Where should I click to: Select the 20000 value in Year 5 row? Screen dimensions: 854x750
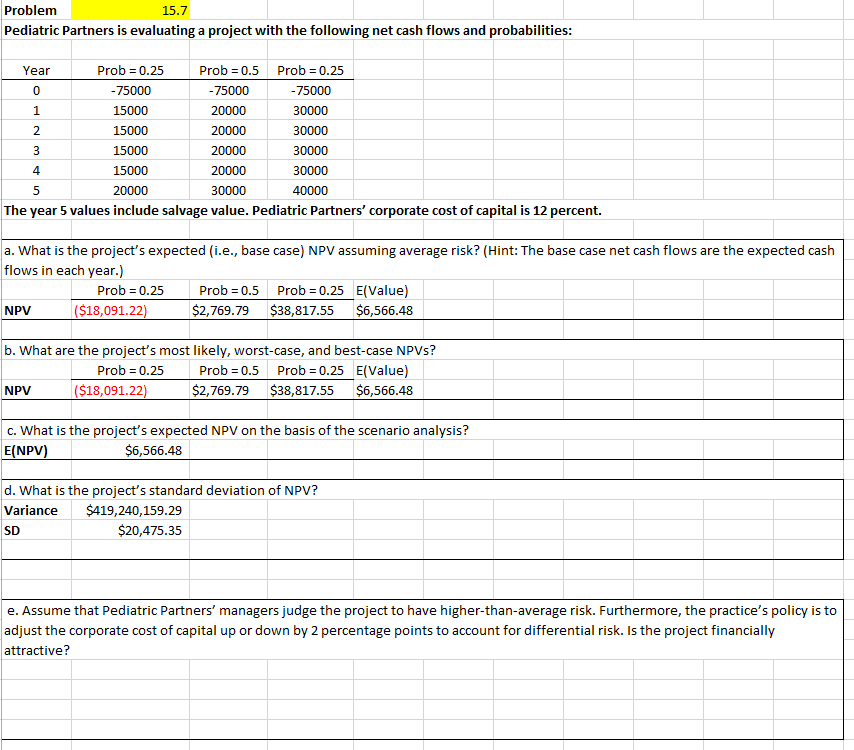click(130, 191)
